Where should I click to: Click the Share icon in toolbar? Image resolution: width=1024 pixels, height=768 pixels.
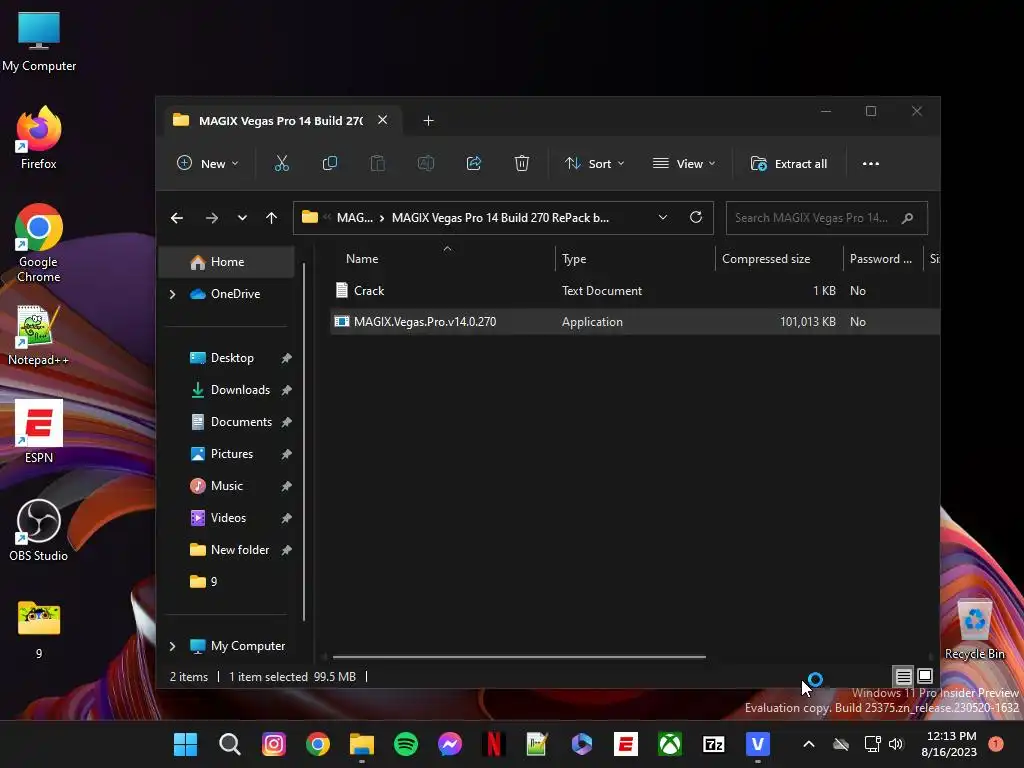[473, 163]
